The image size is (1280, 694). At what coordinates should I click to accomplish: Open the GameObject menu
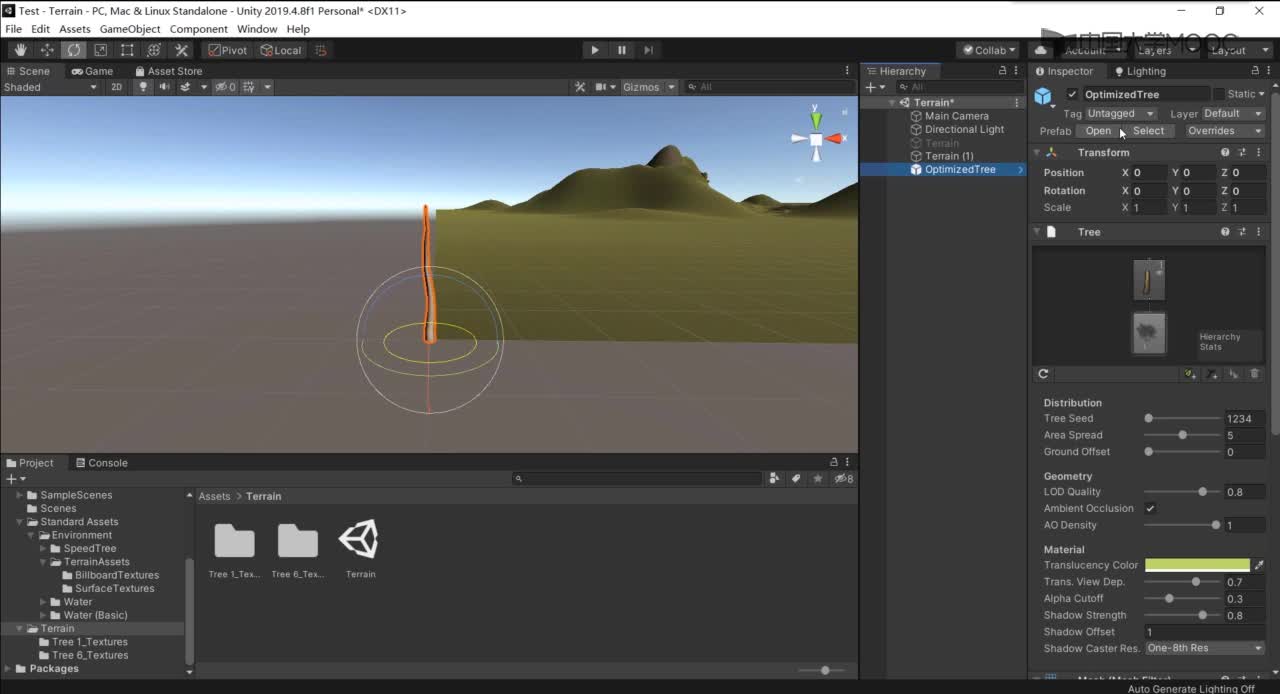tap(130, 29)
